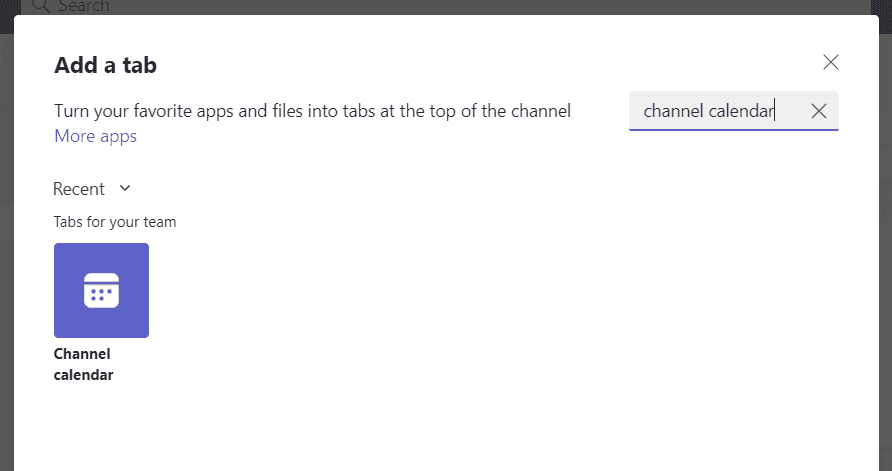
Task: Open the More apps link
Action: 95,136
